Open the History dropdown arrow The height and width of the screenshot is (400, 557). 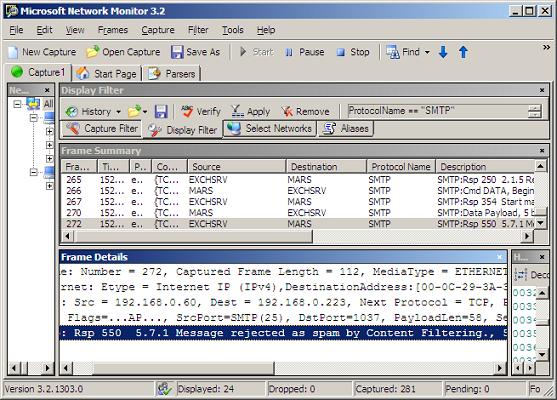tap(118, 112)
